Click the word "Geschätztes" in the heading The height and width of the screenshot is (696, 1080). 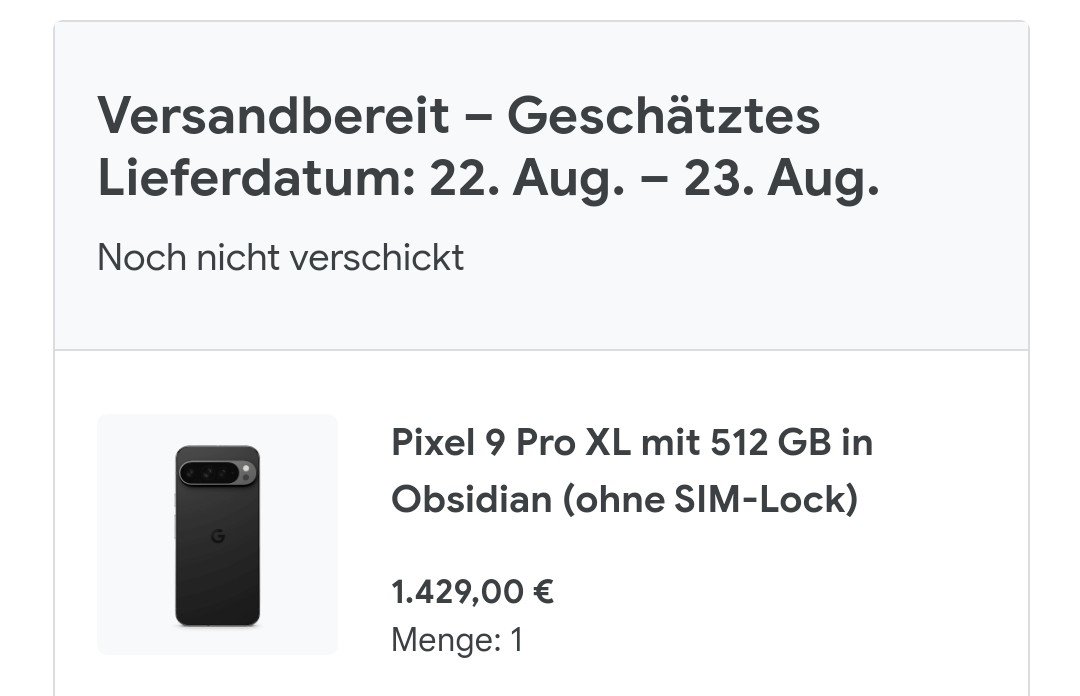(663, 117)
